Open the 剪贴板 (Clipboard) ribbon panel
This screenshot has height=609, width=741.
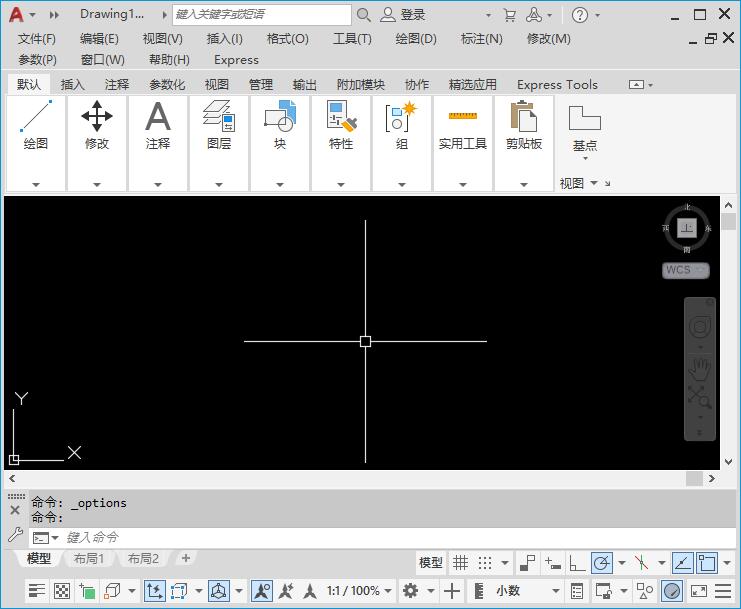coord(524,125)
